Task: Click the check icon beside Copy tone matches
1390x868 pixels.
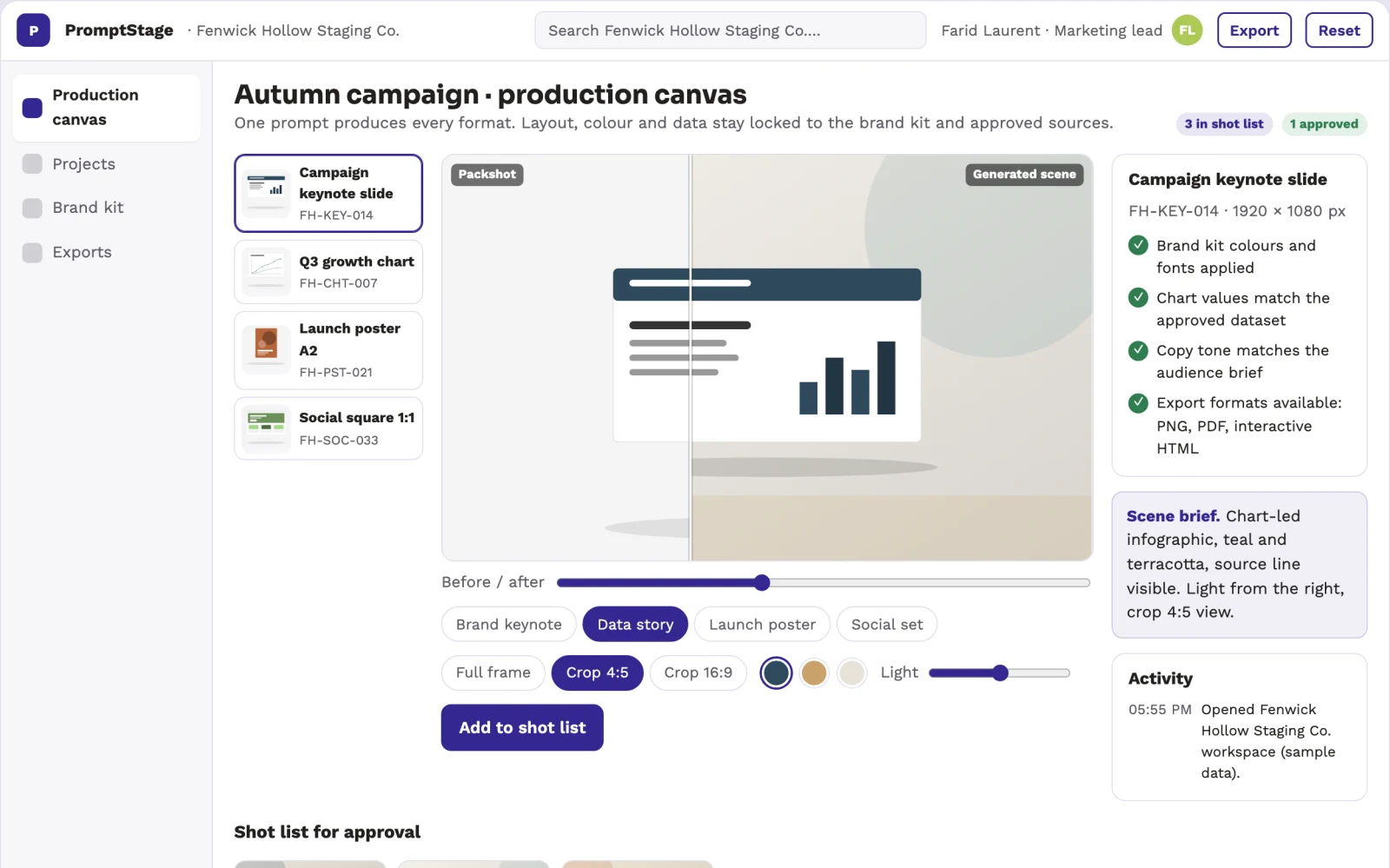Action: coord(1138,350)
